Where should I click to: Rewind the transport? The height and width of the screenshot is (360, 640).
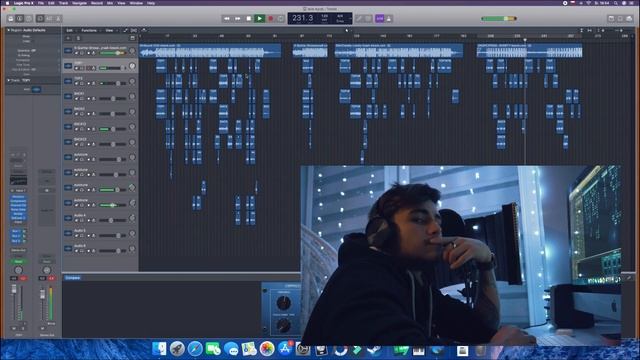pos(227,19)
